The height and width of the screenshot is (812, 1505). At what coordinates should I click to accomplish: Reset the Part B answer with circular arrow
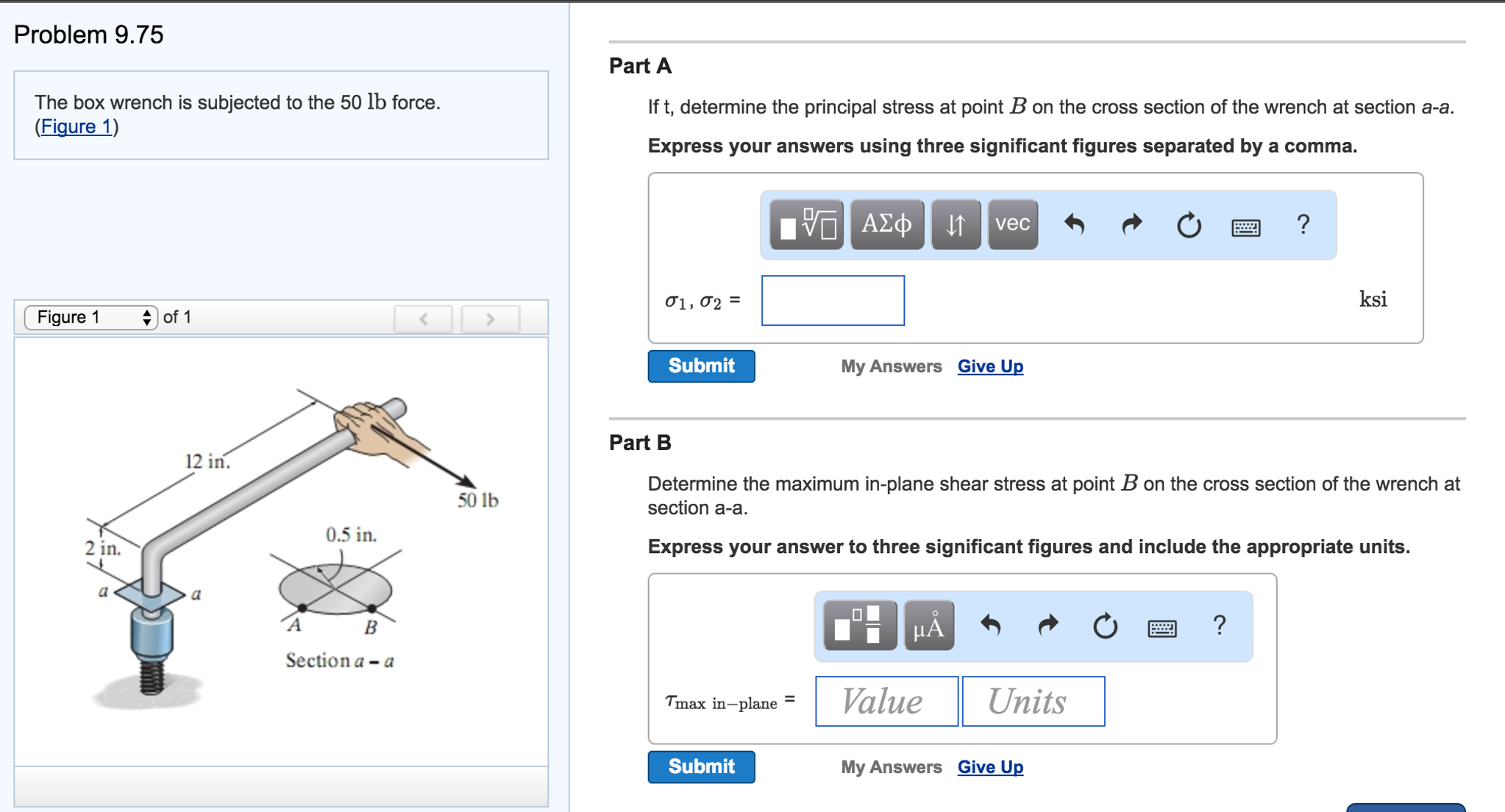[1106, 627]
